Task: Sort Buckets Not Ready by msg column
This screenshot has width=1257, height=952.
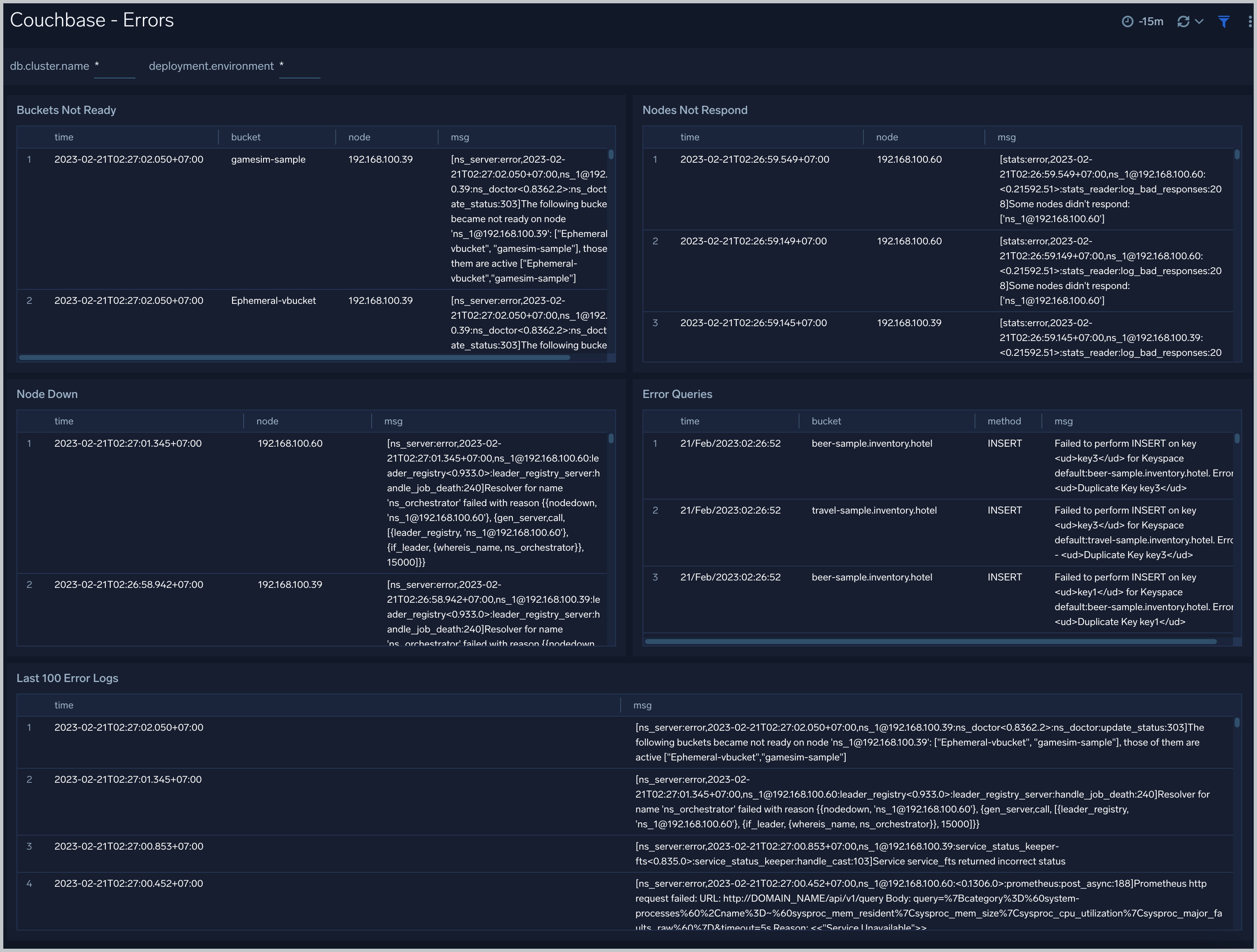Action: (460, 137)
